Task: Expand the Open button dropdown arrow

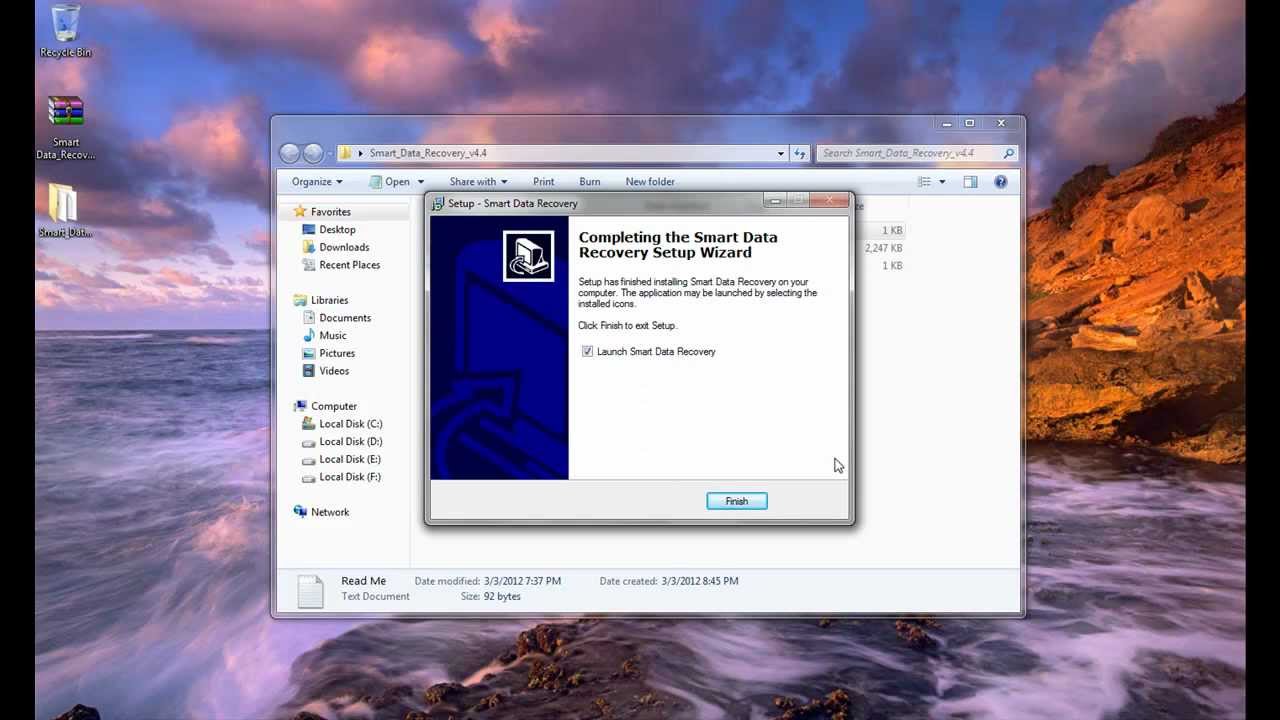Action: coord(421,182)
